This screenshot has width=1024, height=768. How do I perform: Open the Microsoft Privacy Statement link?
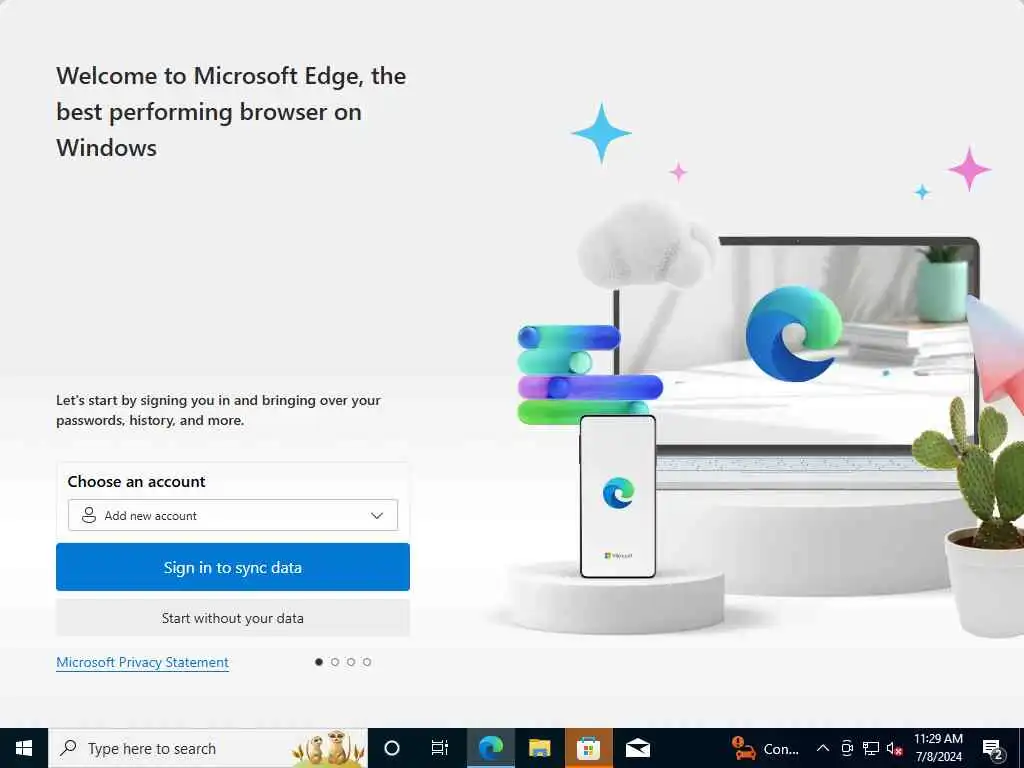[142, 662]
